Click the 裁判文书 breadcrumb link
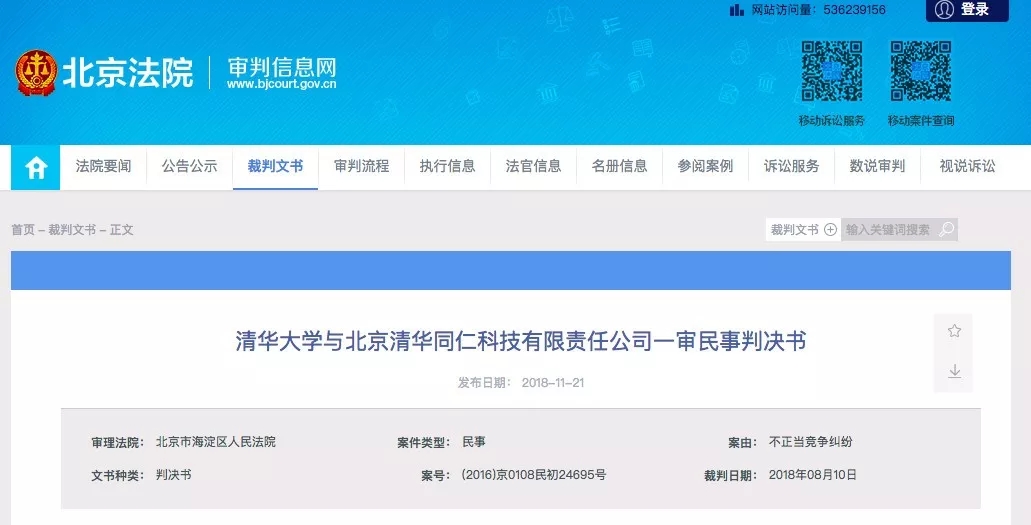1031x525 pixels. (72, 230)
